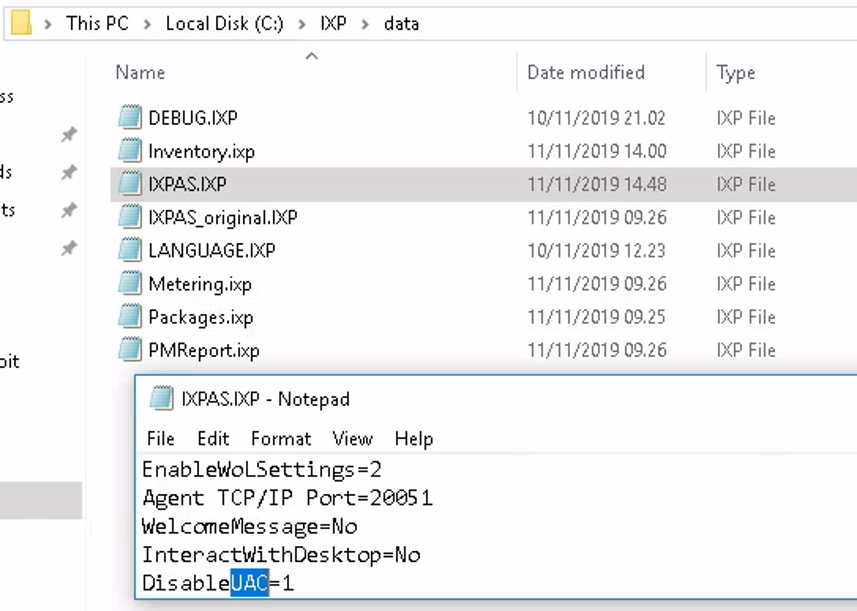
Task: Toggle the sort arrow above the Name column
Action: pyautogui.click(x=311, y=56)
